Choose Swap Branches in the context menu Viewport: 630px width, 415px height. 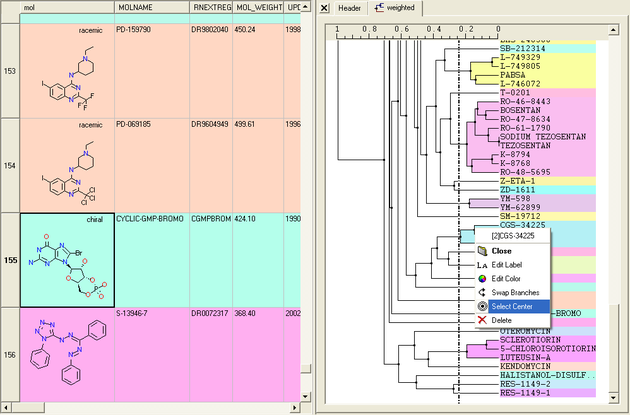pyautogui.click(x=518, y=292)
